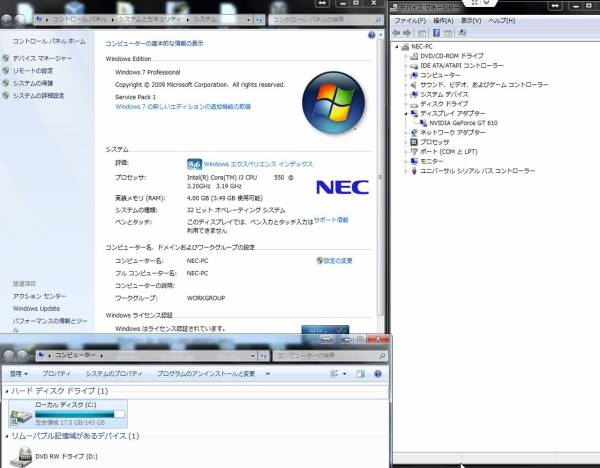Click the help icon in System window
Screen dimensions: 600x468
tap(371, 35)
